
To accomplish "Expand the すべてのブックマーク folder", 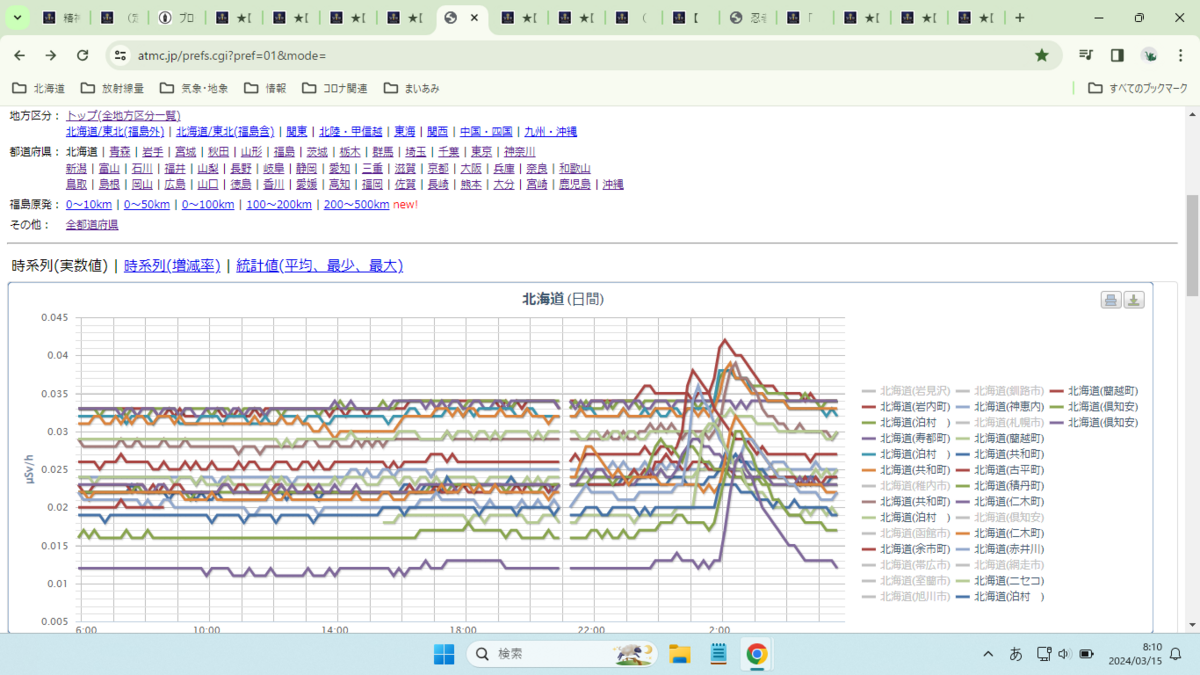I will pyautogui.click(x=1138, y=88).
